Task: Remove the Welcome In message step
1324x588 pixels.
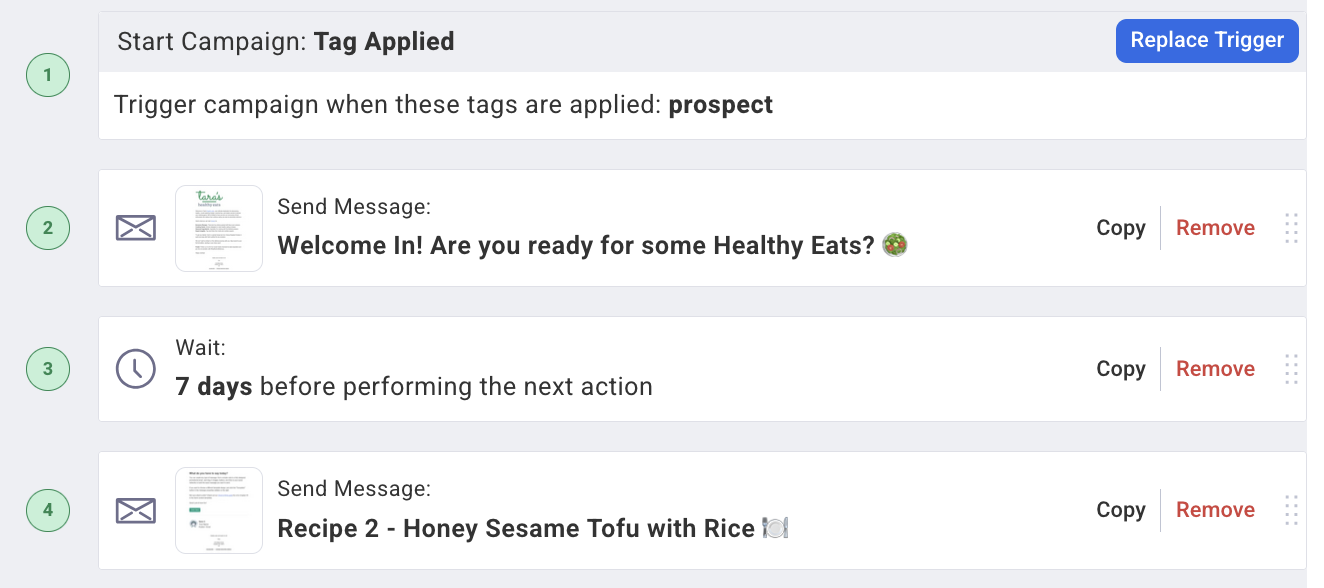Action: (x=1215, y=228)
